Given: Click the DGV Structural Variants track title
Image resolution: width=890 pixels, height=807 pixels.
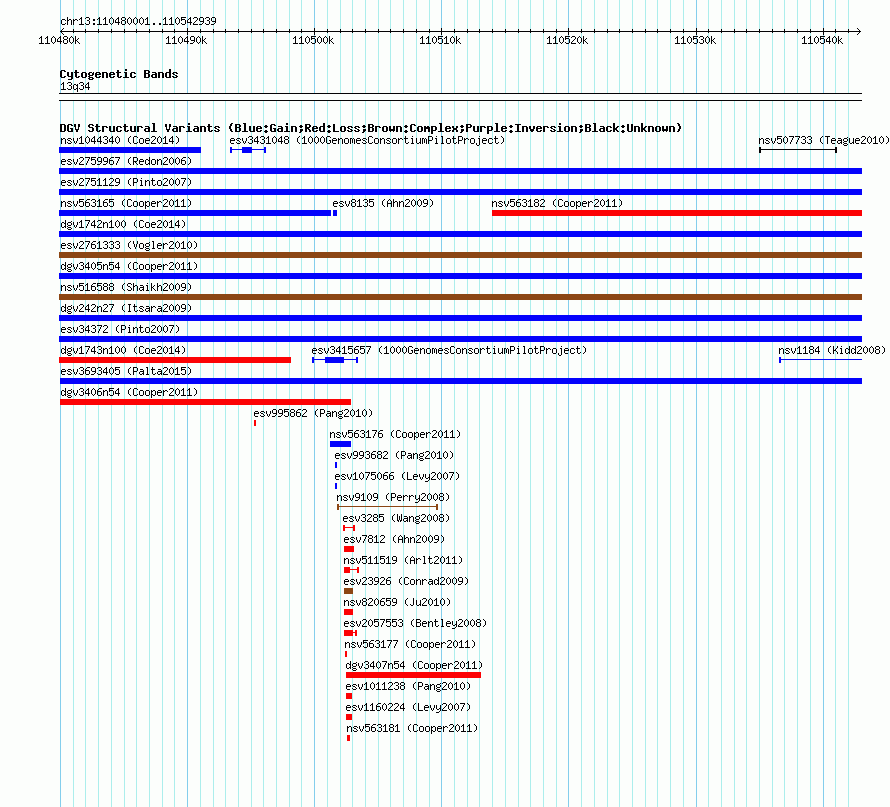Looking at the screenshot, I should pos(371,128).
